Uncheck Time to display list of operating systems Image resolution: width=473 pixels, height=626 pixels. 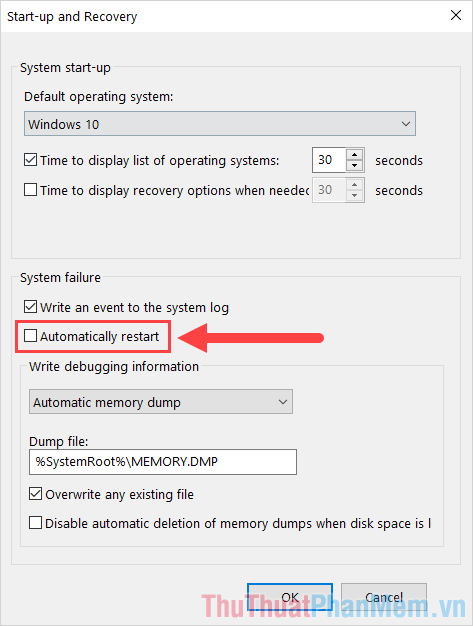pos(31,160)
